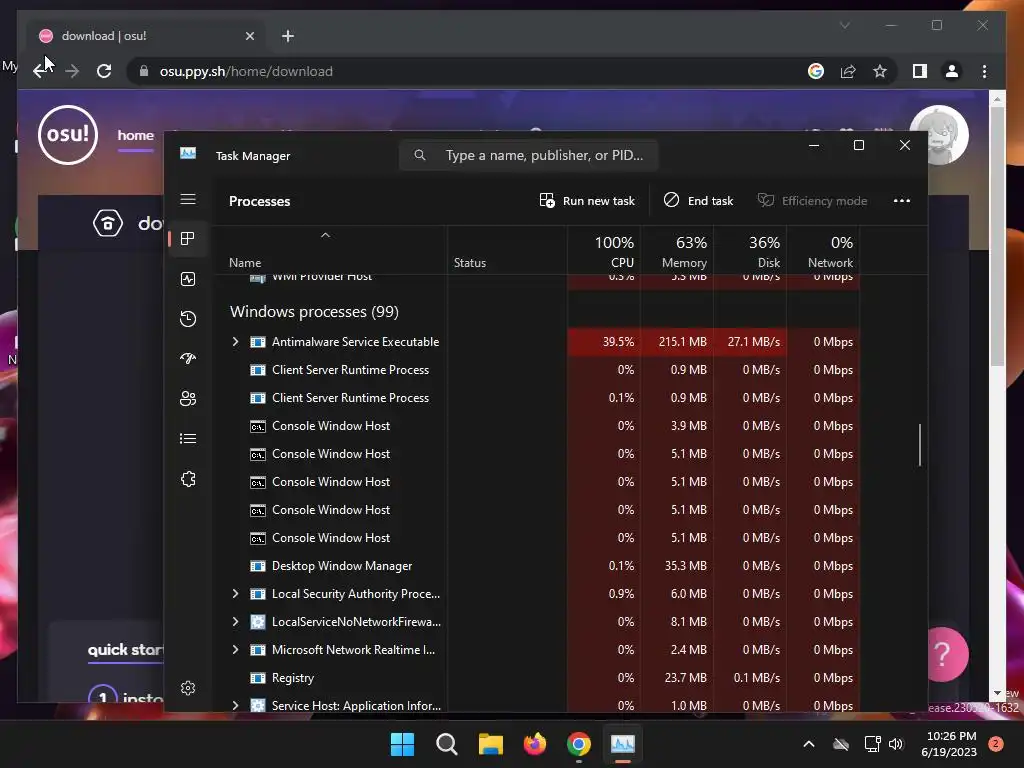Screen dimensions: 1024x768
Task: Click Run new task button
Action: click(x=587, y=201)
